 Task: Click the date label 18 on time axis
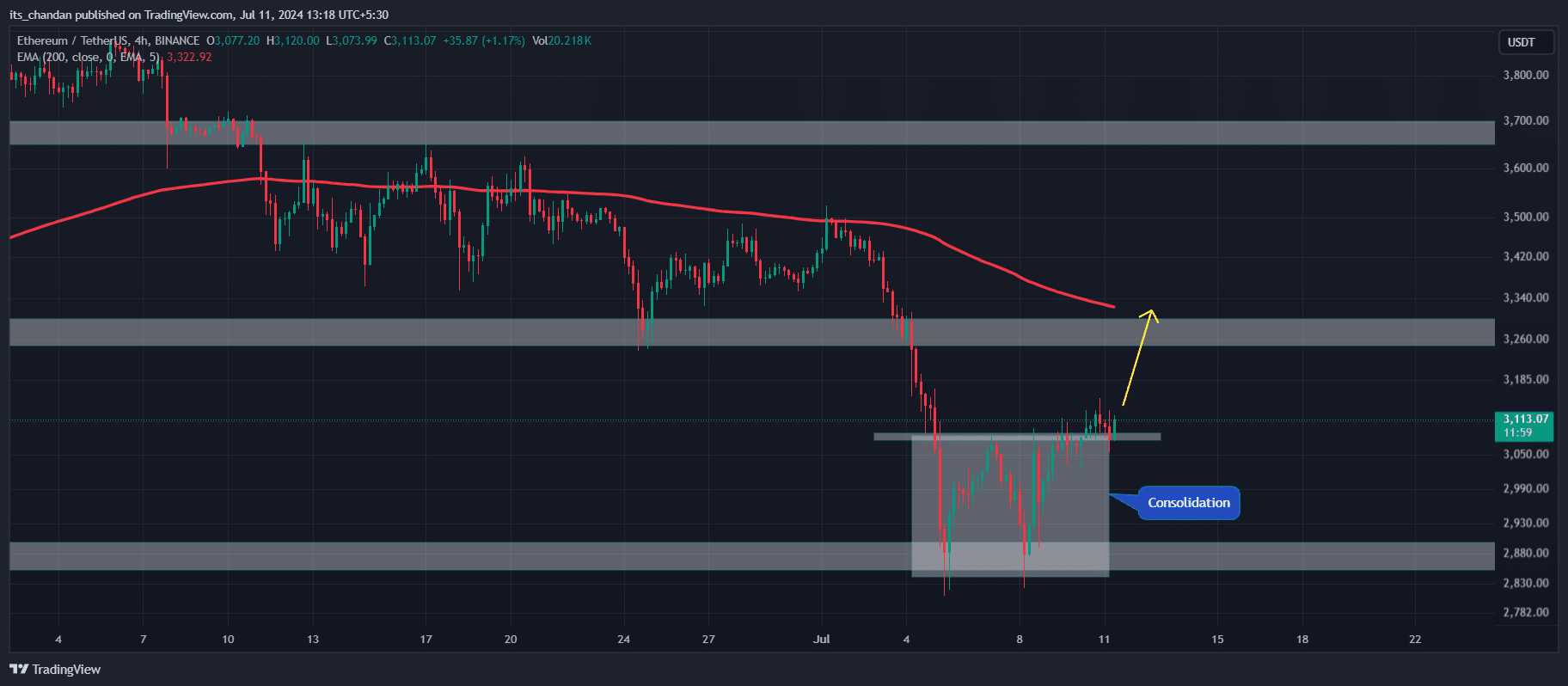[x=1302, y=639]
